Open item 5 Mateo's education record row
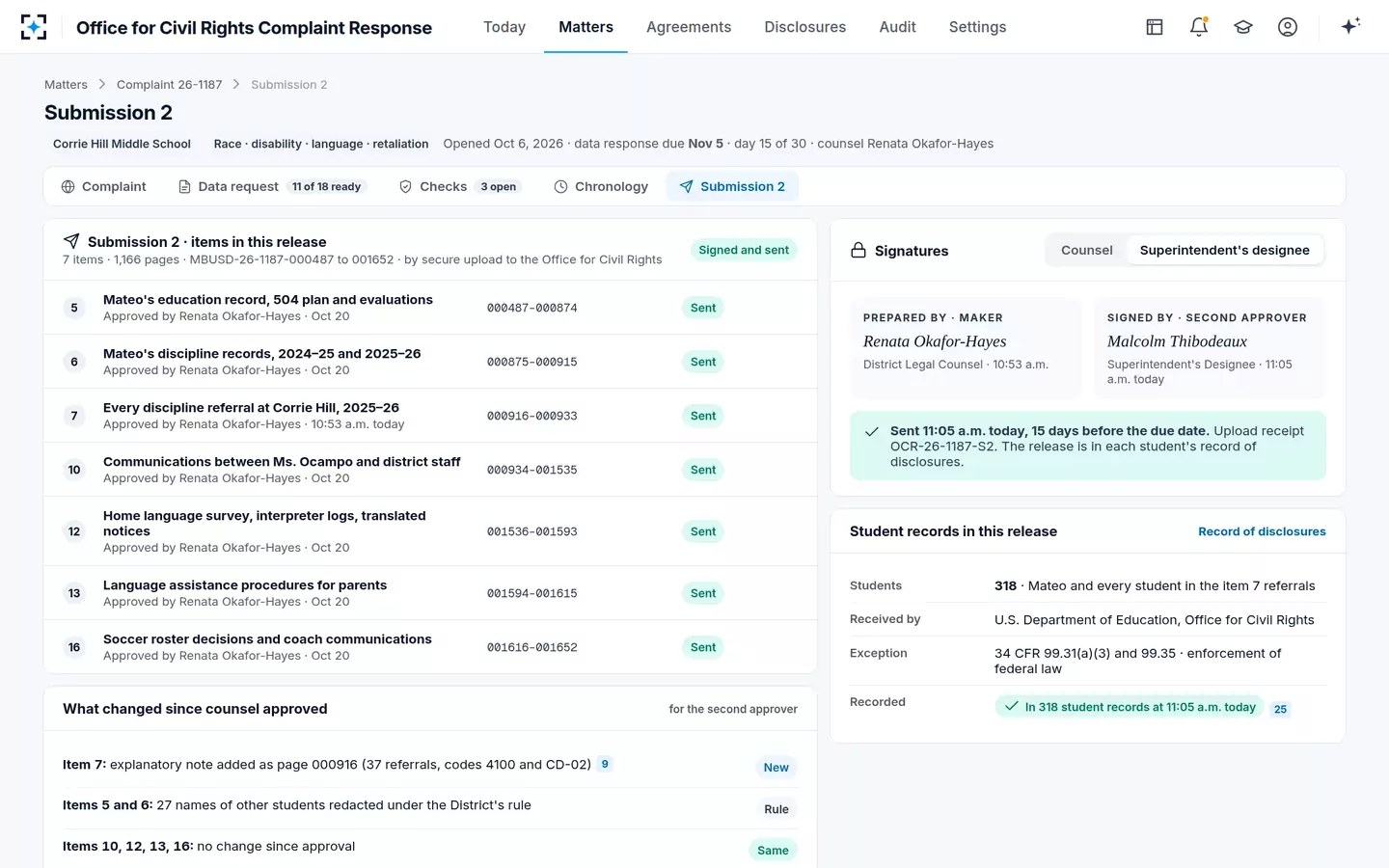The height and width of the screenshot is (868, 1389). [430, 308]
